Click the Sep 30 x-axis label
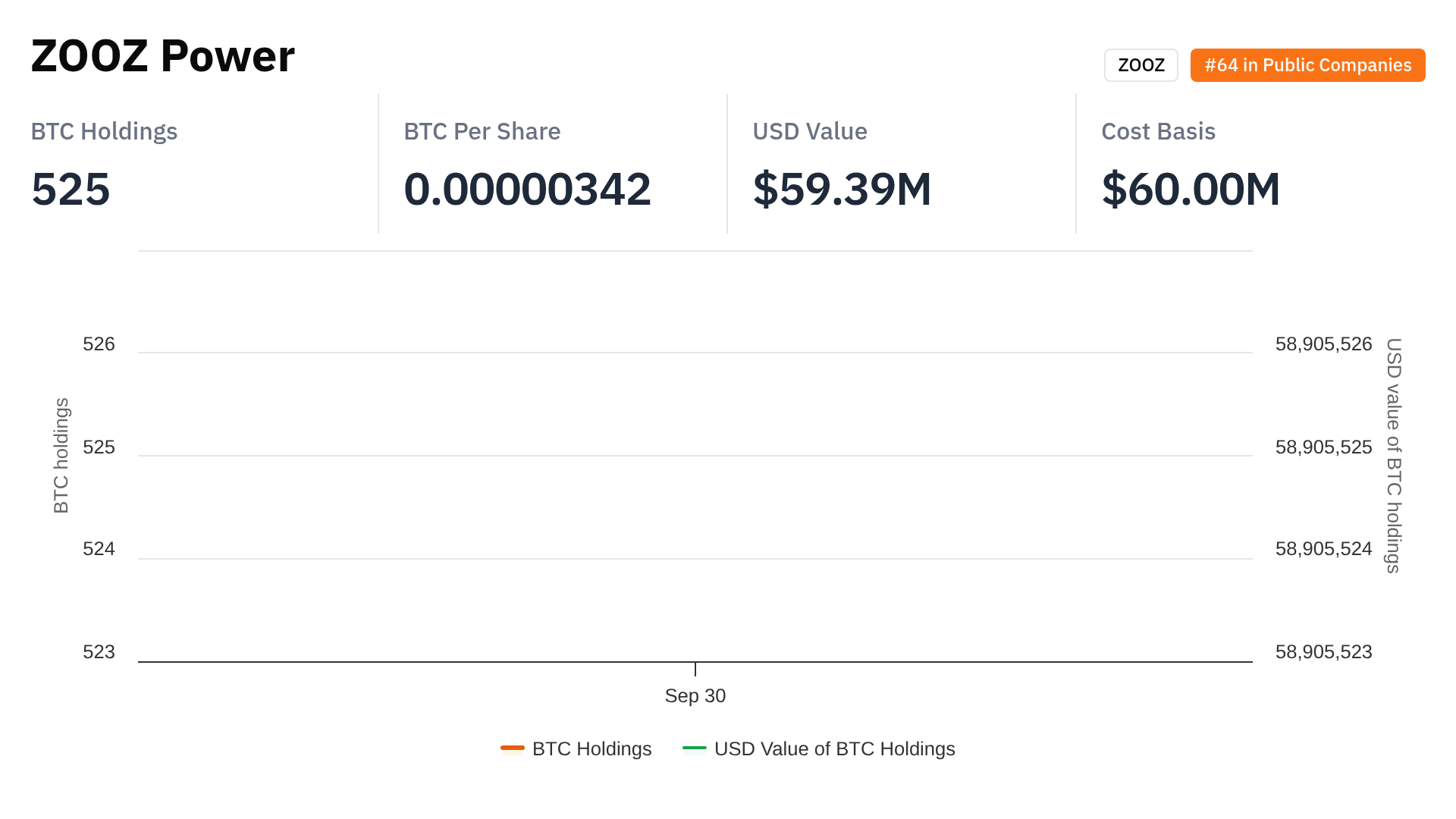1456x819 pixels. pos(695,696)
